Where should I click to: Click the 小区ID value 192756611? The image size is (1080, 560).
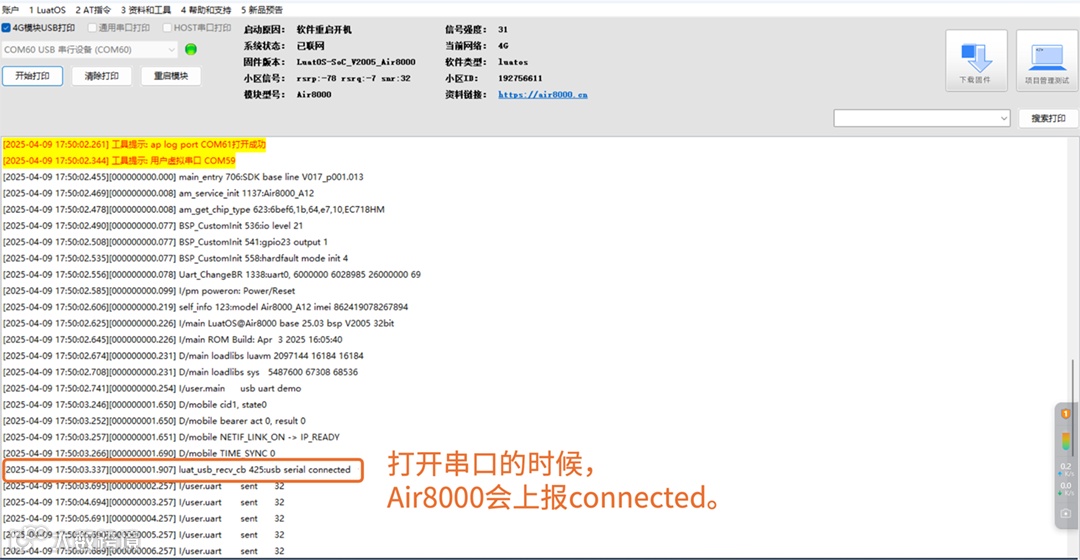pyautogui.click(x=520, y=79)
